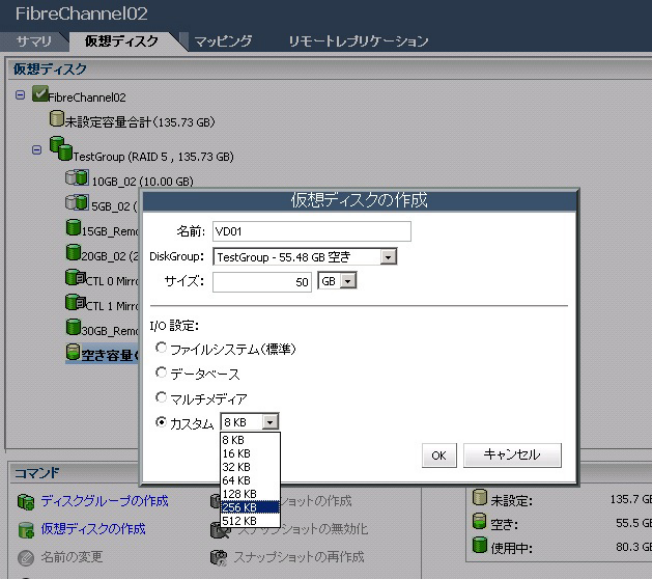Select the データベース radio button

(x=161, y=372)
